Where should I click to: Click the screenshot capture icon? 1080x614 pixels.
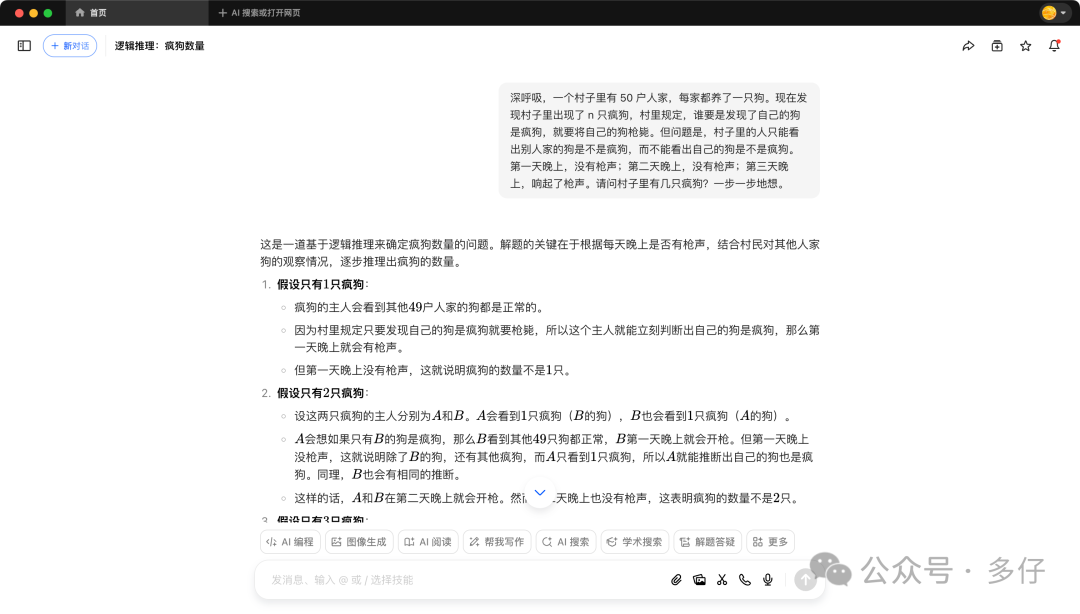click(x=699, y=580)
